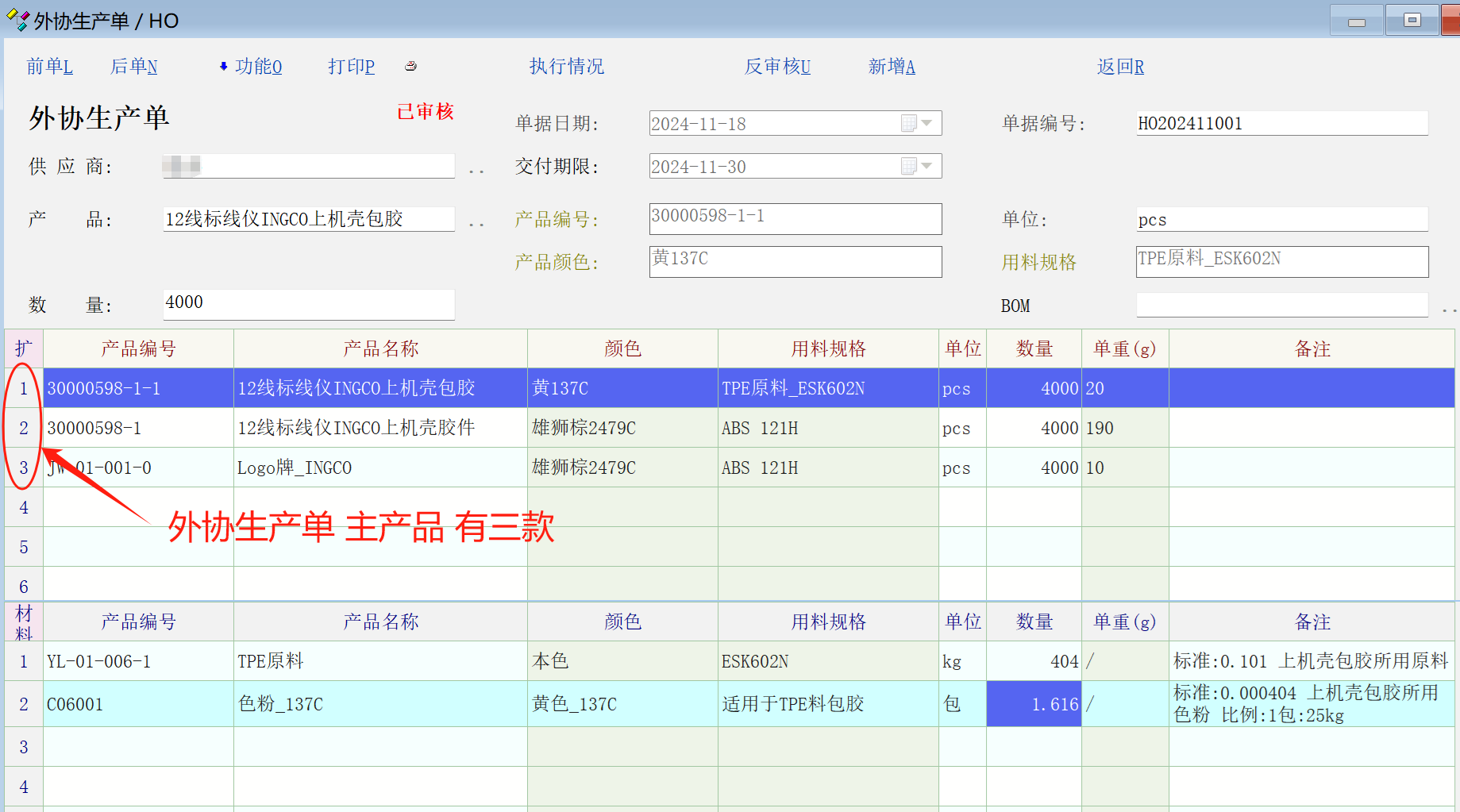Image resolution: width=1460 pixels, height=812 pixels.
Task: Click 打印P to print the order
Action: (351, 67)
